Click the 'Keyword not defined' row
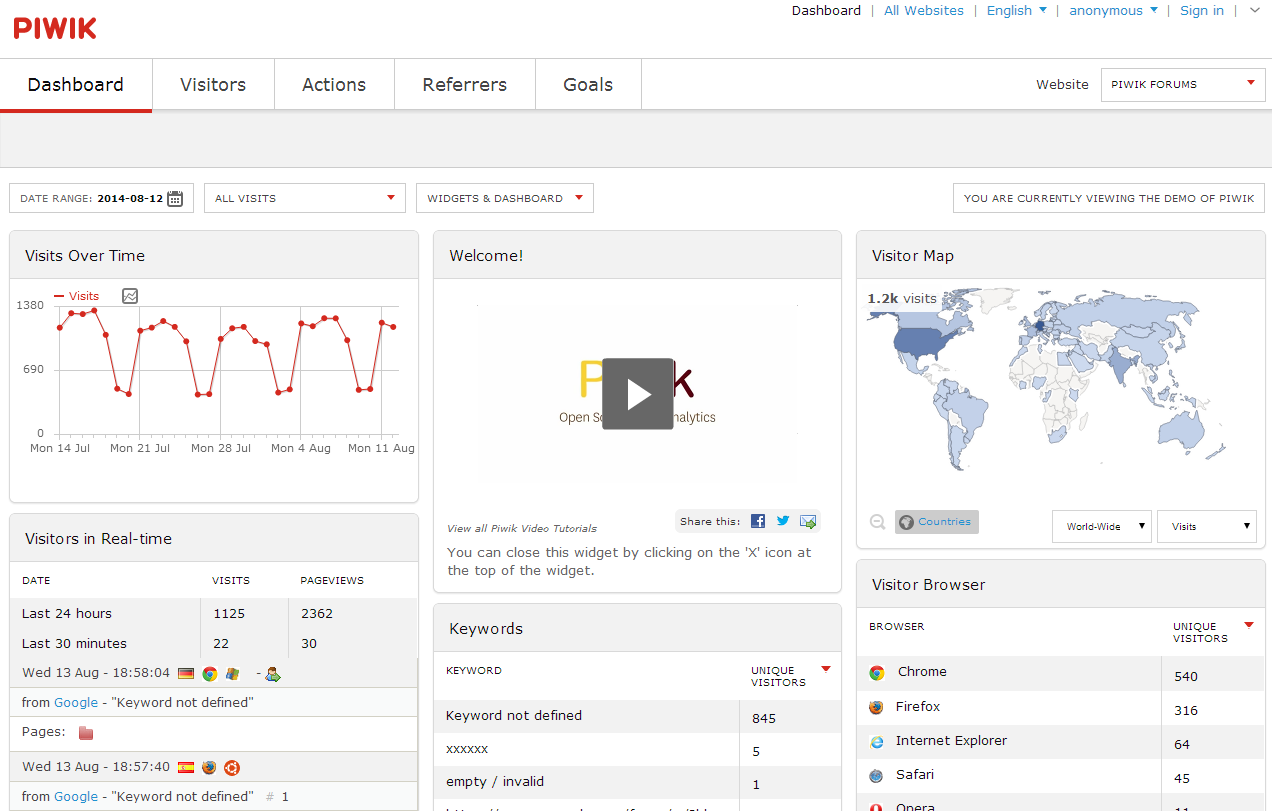The width and height of the screenshot is (1272, 811). 637,716
